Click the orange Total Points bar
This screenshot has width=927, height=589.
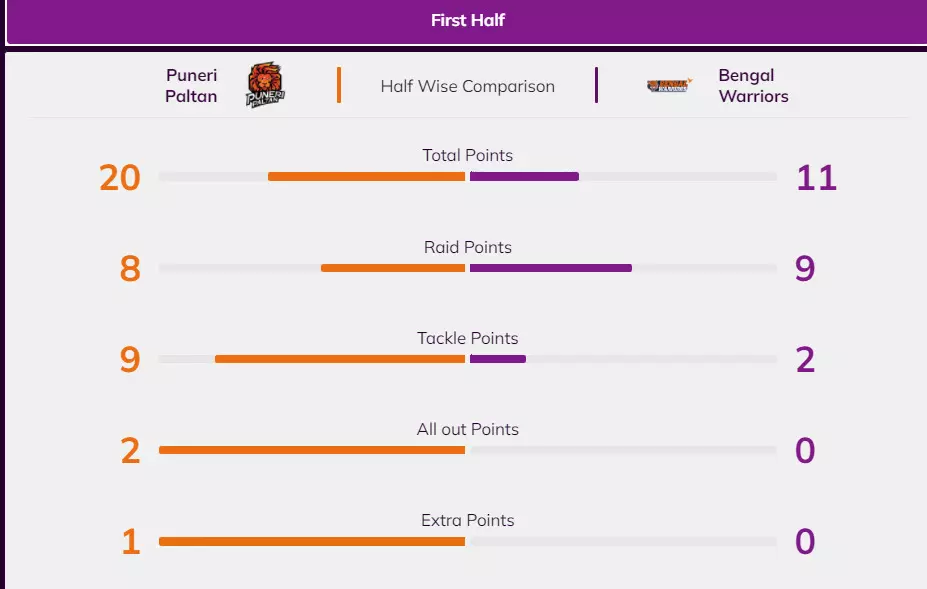(366, 177)
